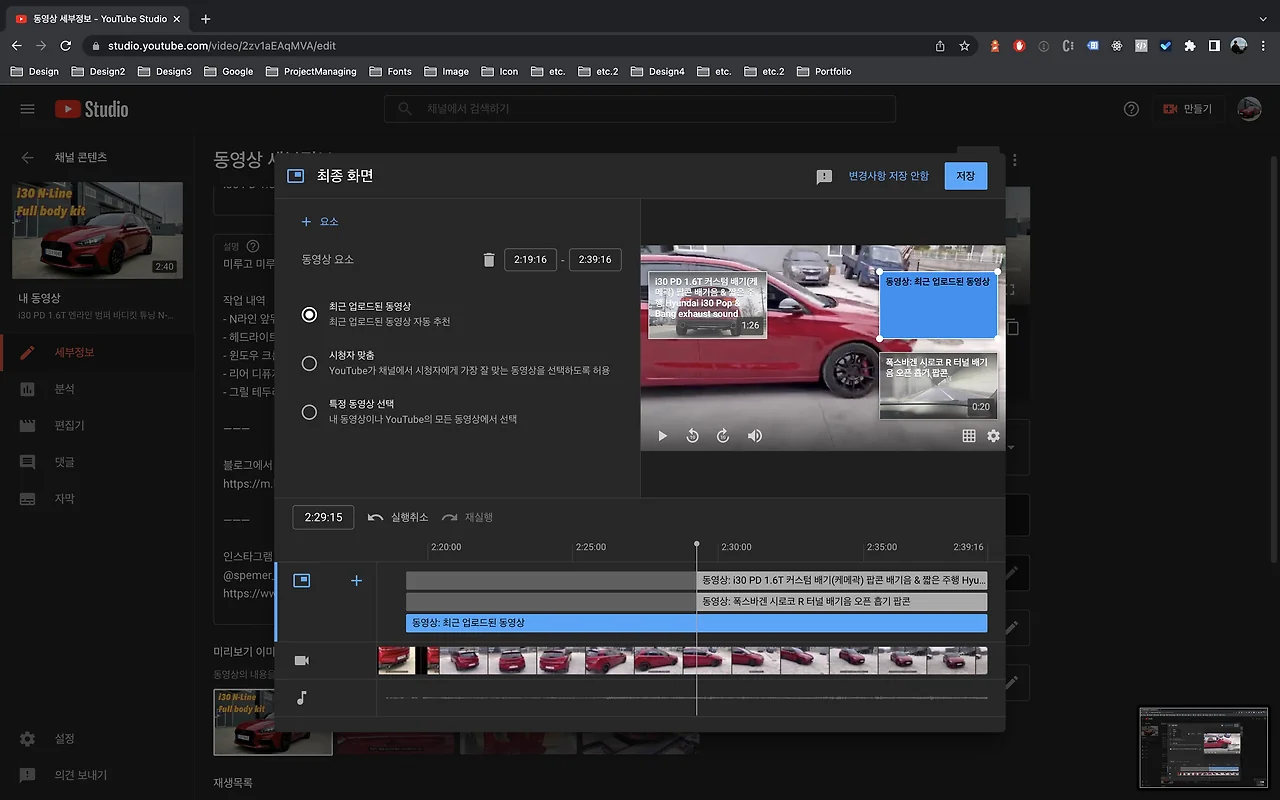Select 시청자 맞춤 radio option
1280x800 pixels.
[310, 363]
